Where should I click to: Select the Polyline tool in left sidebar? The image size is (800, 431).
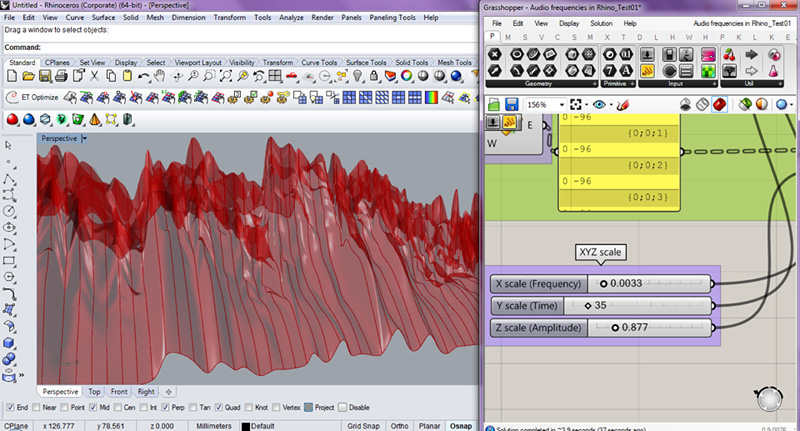(x=9, y=179)
